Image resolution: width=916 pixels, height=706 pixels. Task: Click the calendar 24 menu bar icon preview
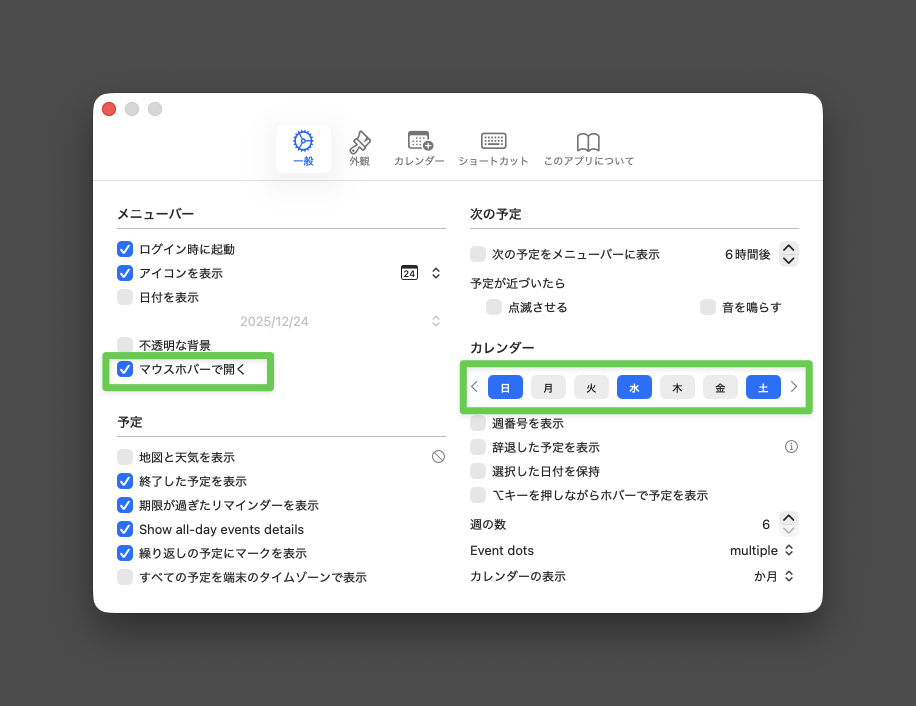409,273
